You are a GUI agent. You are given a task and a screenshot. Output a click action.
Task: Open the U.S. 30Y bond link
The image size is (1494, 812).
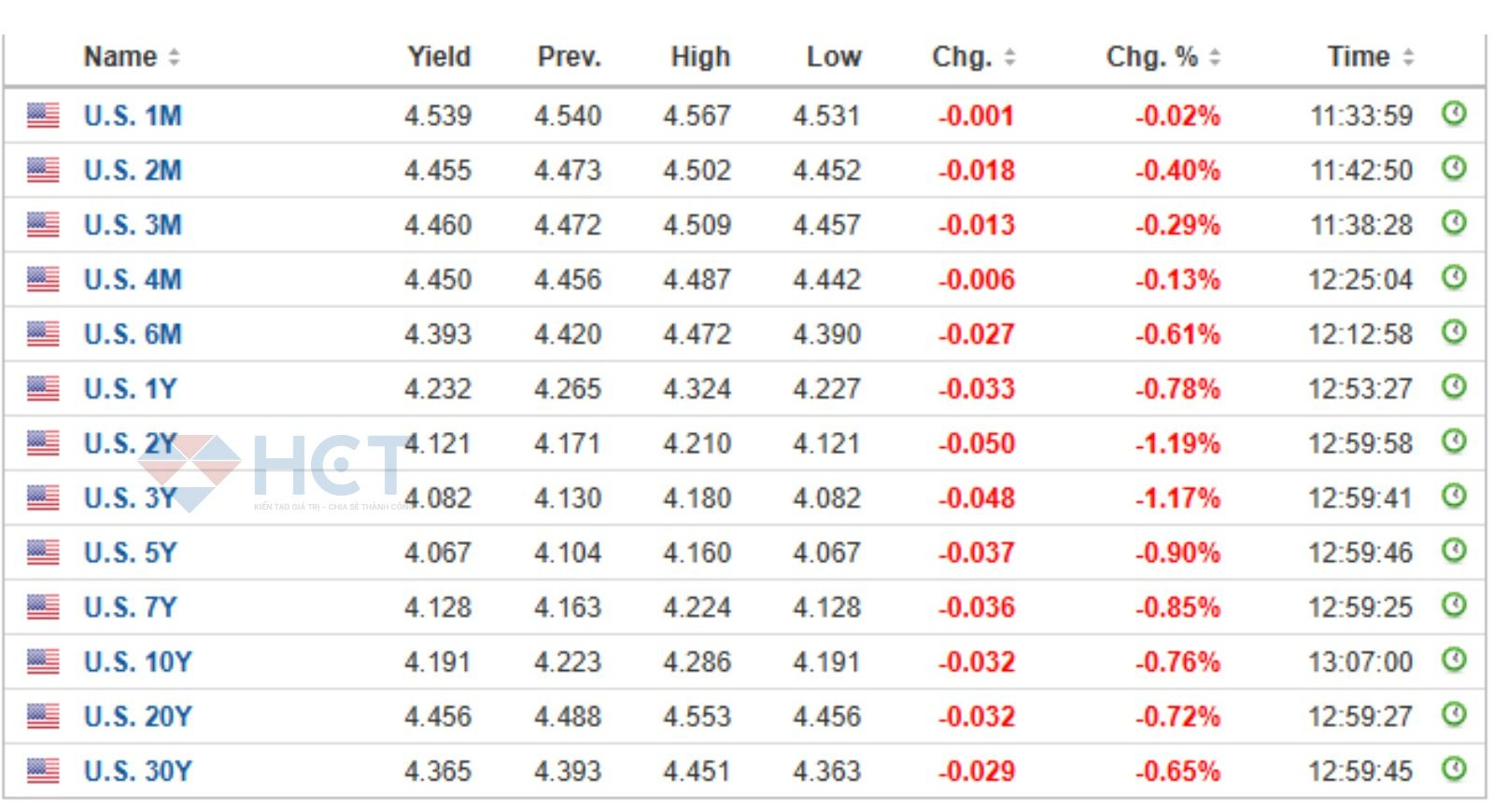pos(137,771)
